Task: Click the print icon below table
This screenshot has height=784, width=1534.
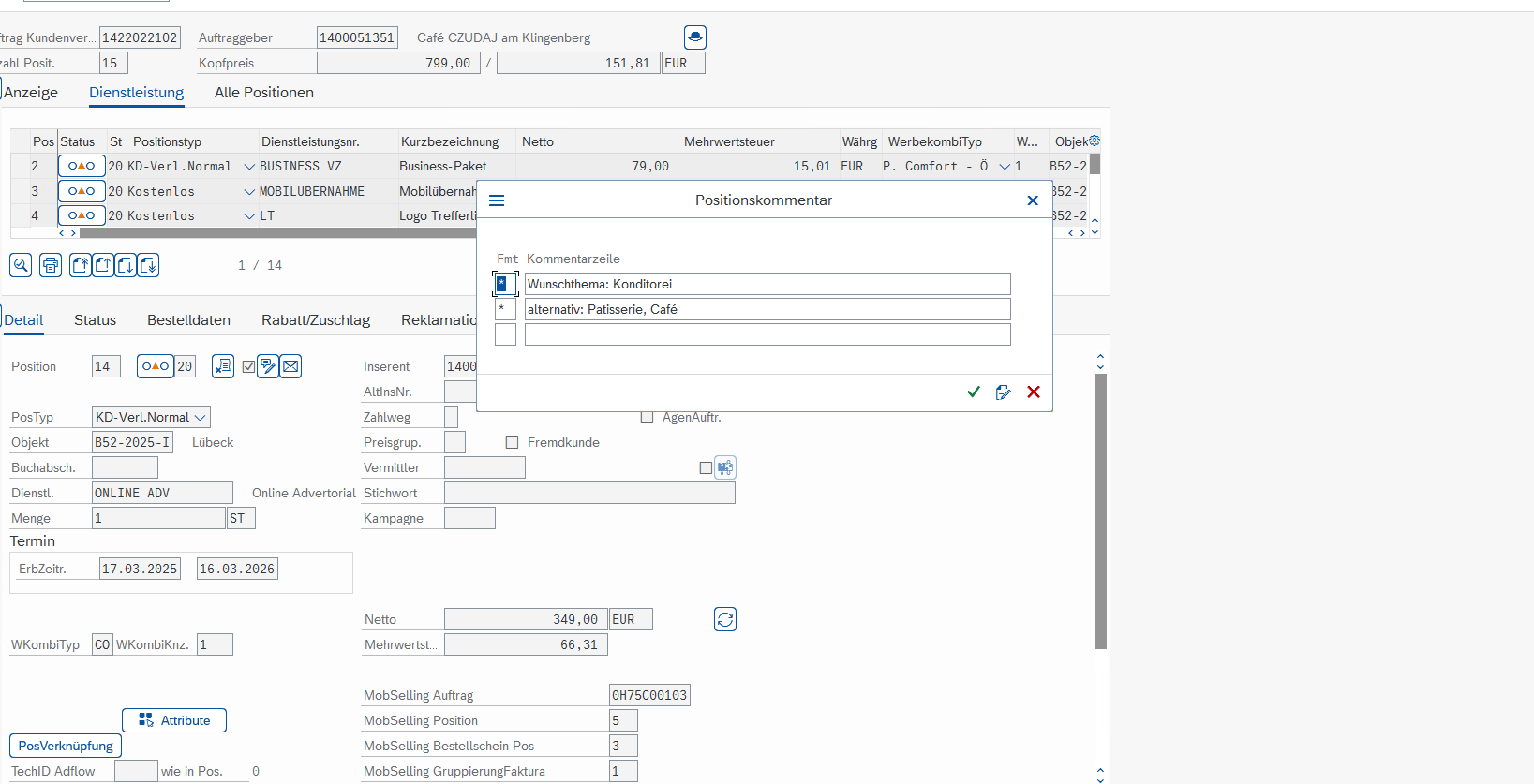Action: [51, 265]
